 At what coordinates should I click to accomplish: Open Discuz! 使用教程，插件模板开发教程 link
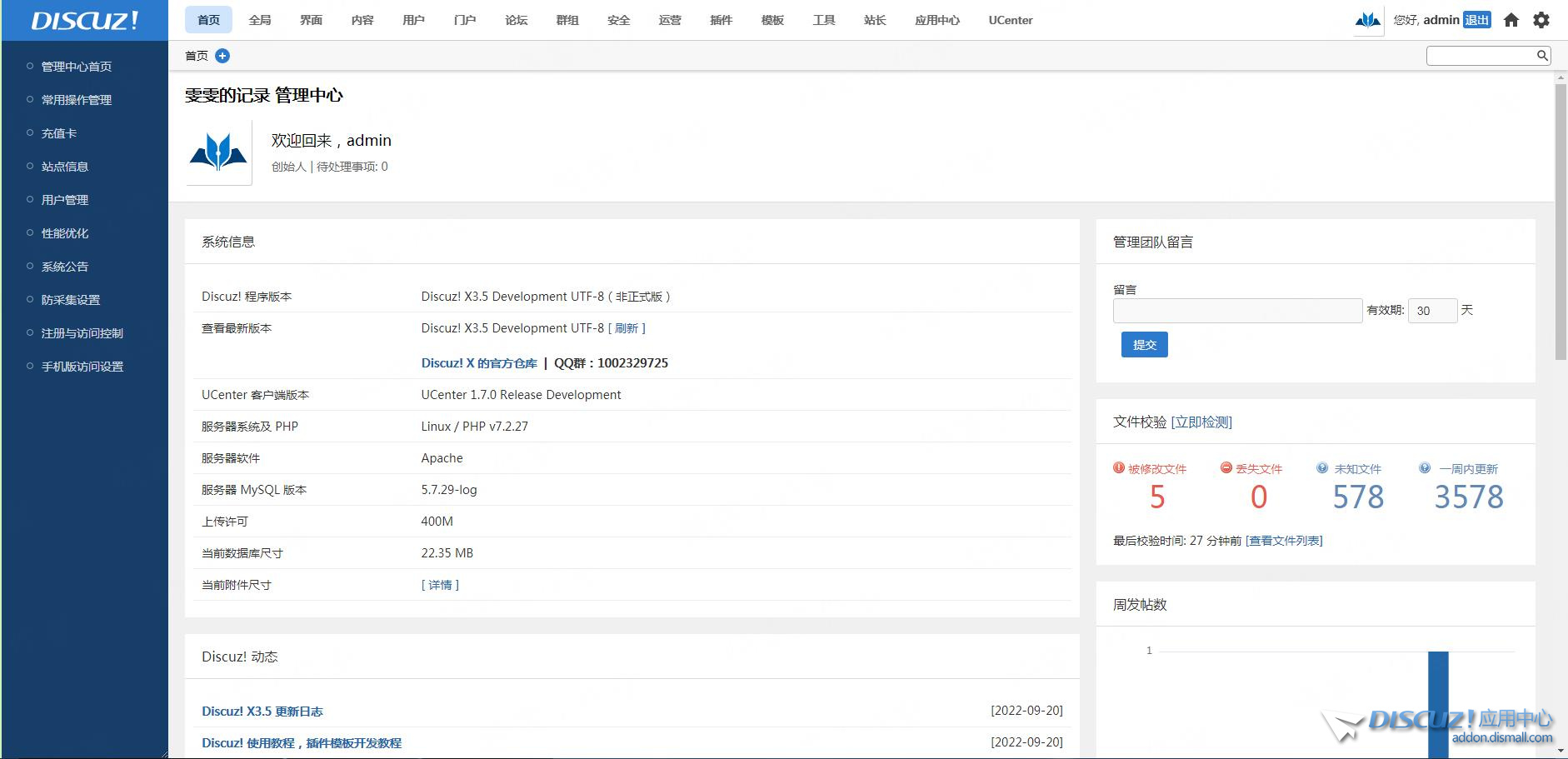click(302, 743)
